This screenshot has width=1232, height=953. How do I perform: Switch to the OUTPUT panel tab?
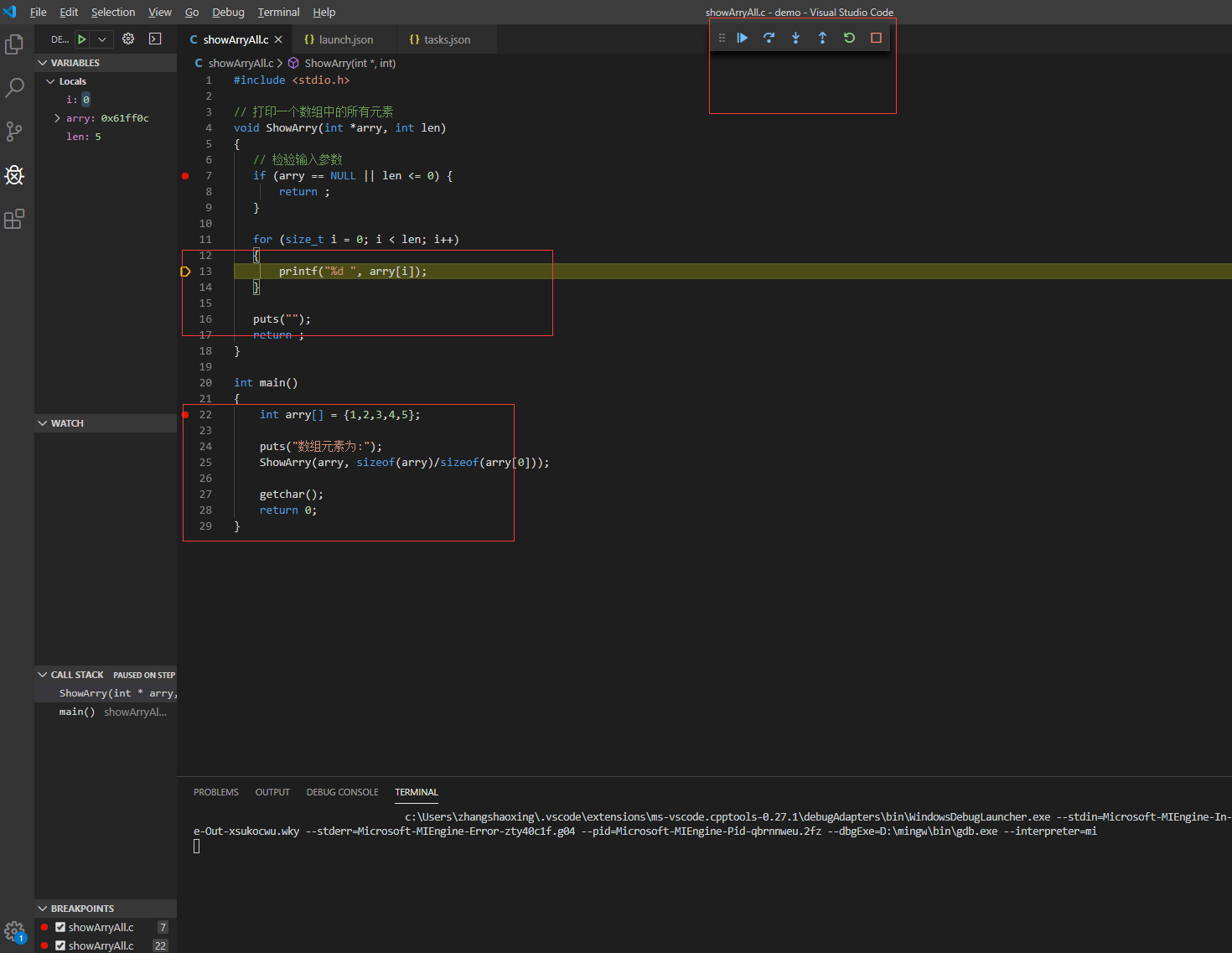pos(272,792)
